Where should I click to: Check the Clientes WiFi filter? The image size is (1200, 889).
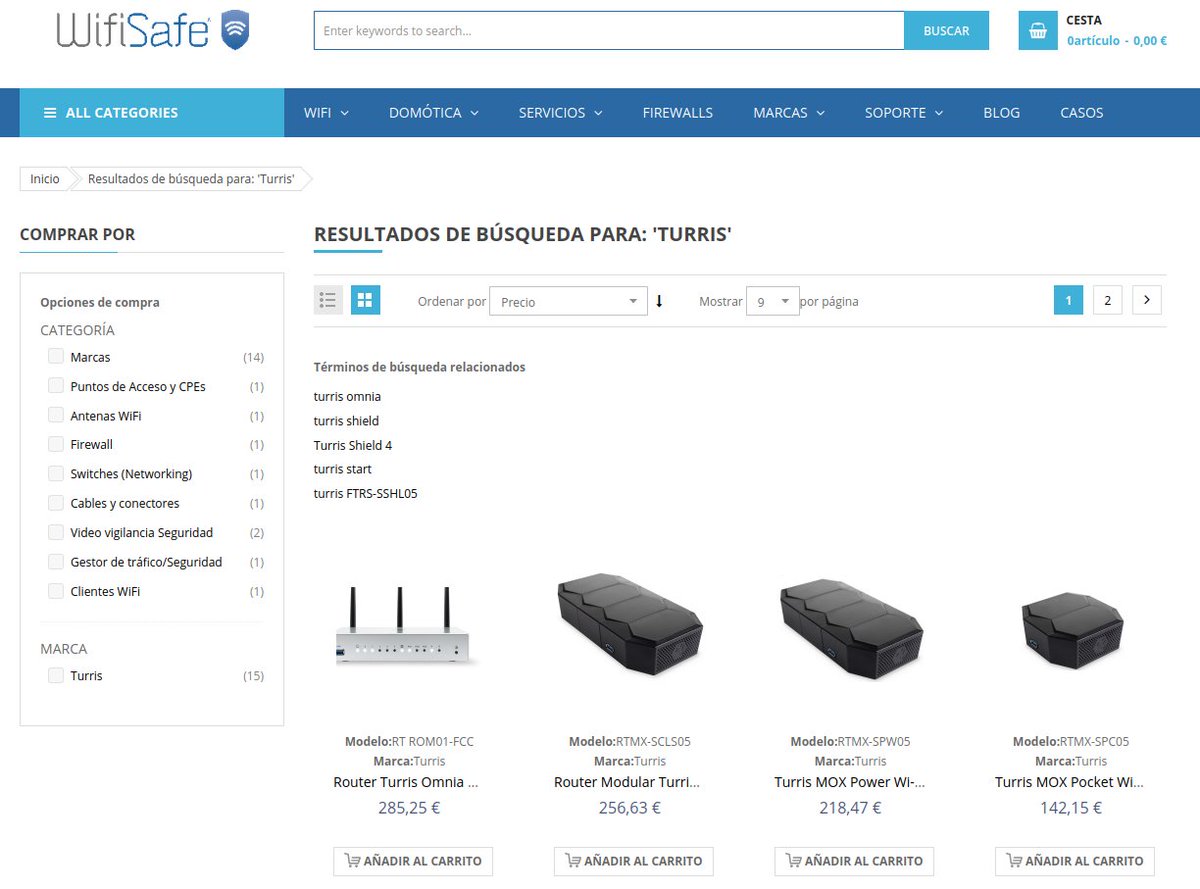[x=56, y=591]
